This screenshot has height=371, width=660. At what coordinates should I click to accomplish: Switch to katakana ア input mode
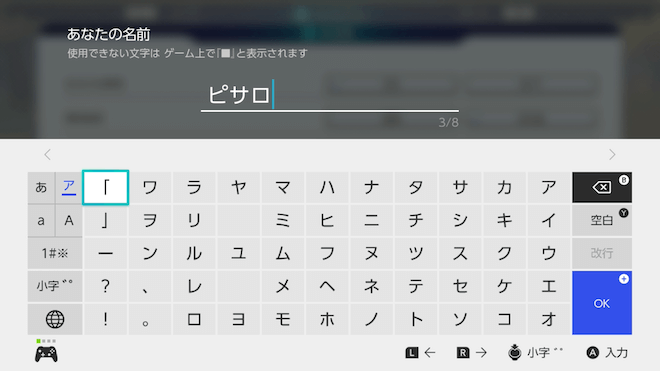pos(69,187)
